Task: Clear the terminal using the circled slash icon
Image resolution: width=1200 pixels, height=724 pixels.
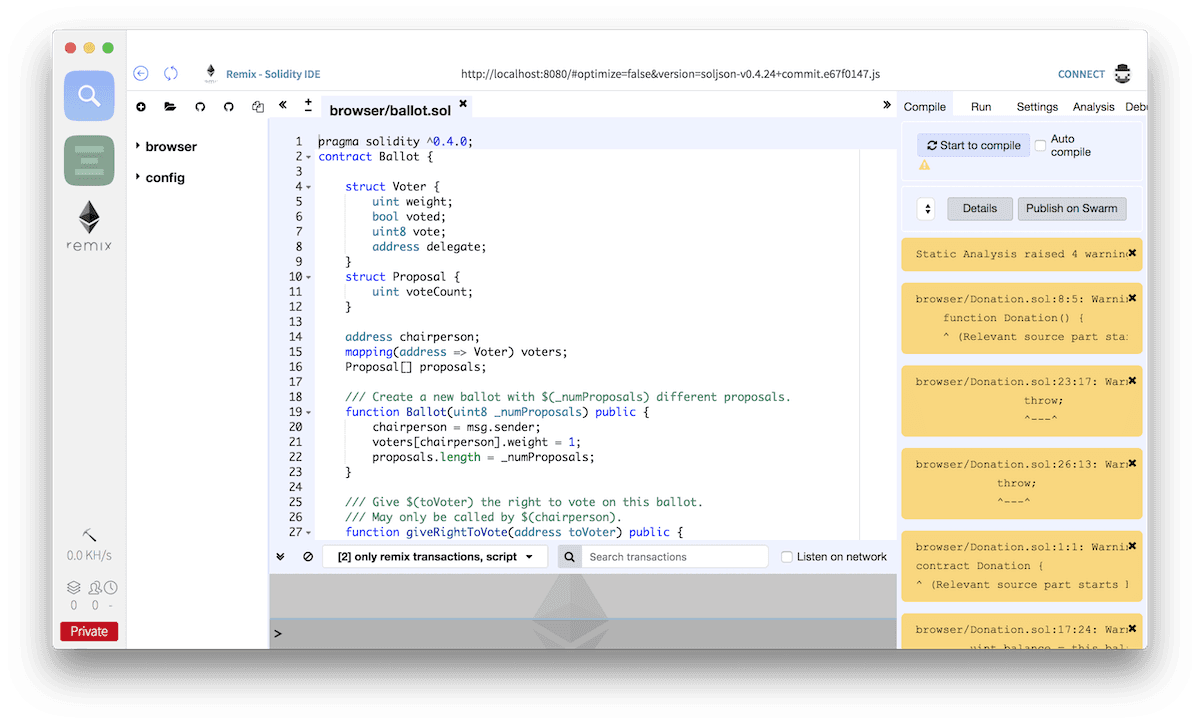Action: (x=307, y=556)
